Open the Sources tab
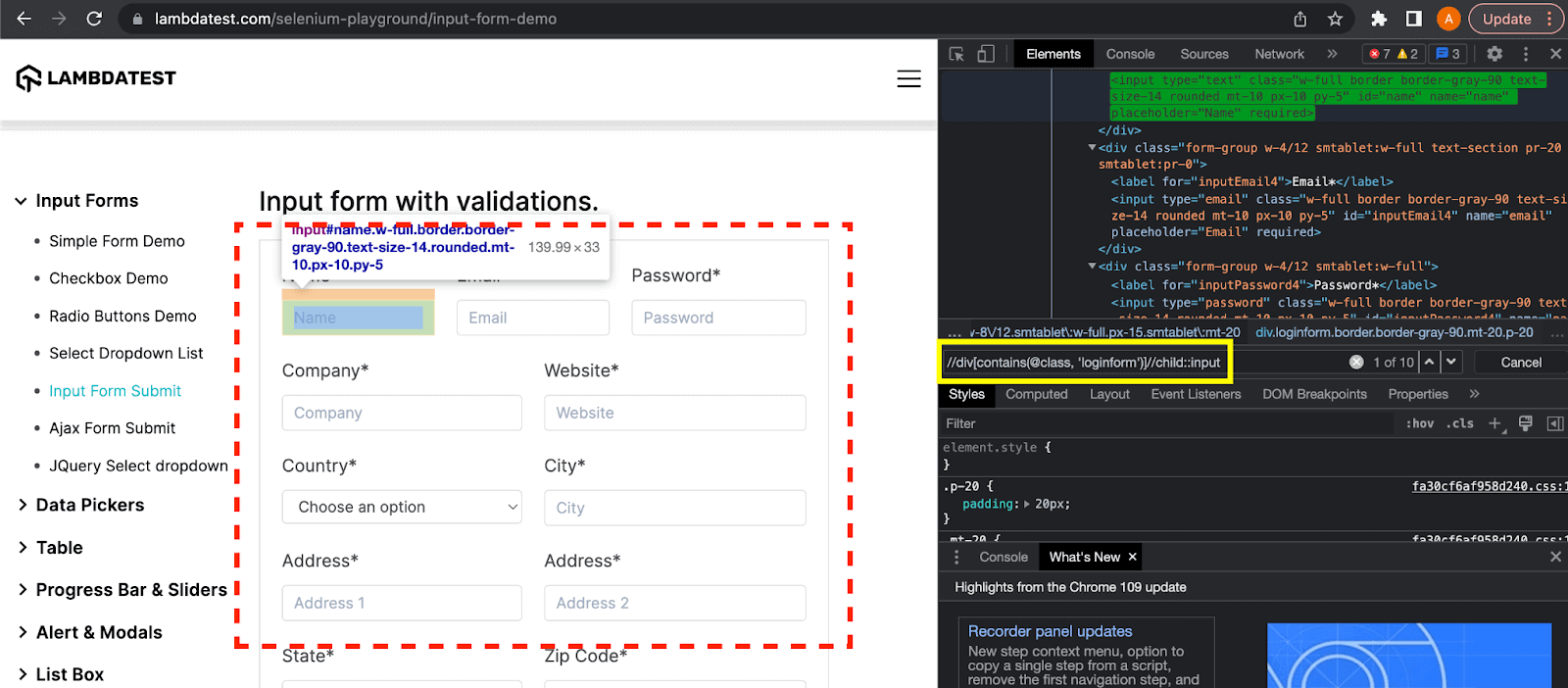1568x688 pixels. click(x=1204, y=54)
